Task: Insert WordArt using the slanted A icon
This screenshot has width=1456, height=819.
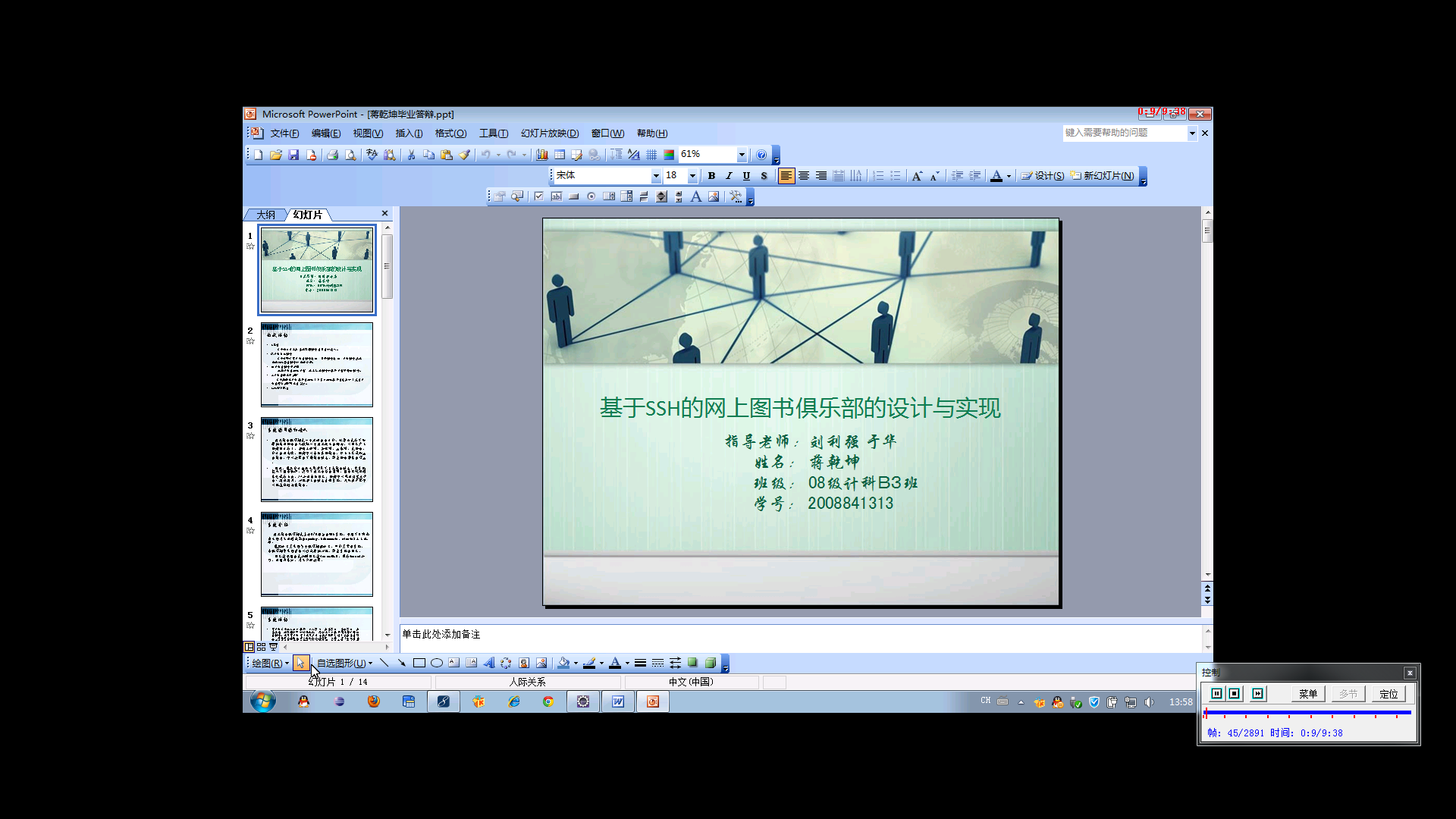Action: [489, 663]
